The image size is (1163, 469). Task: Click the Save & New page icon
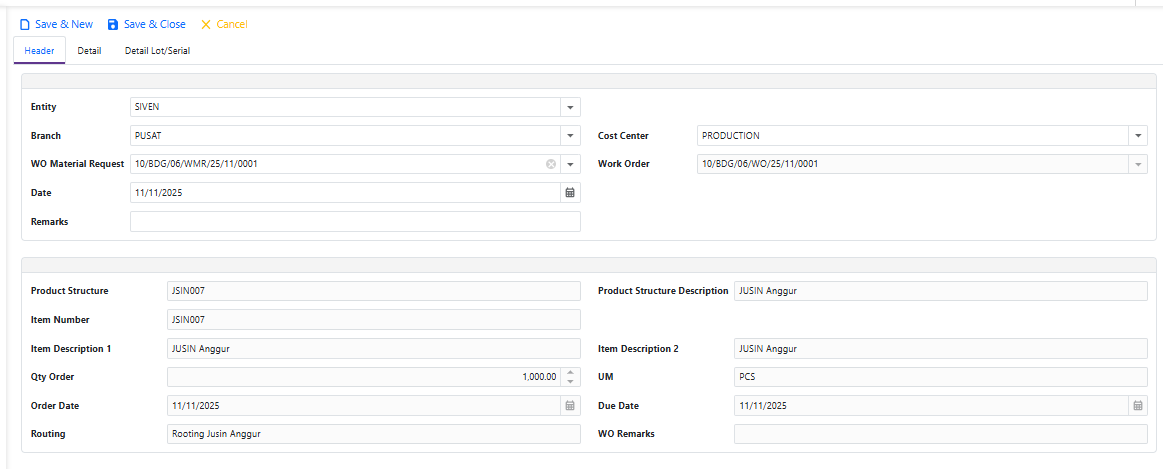[x=24, y=24]
